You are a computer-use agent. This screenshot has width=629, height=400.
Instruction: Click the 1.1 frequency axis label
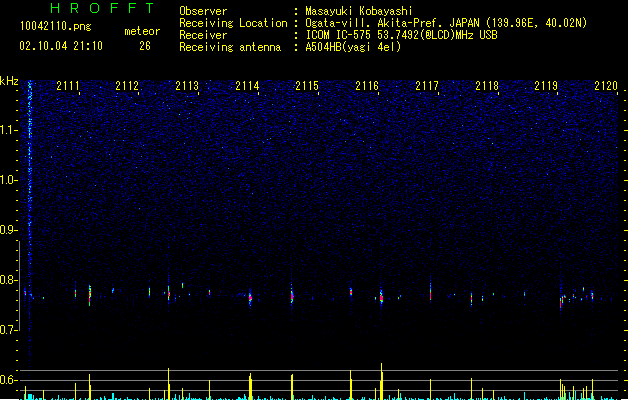[9, 130]
